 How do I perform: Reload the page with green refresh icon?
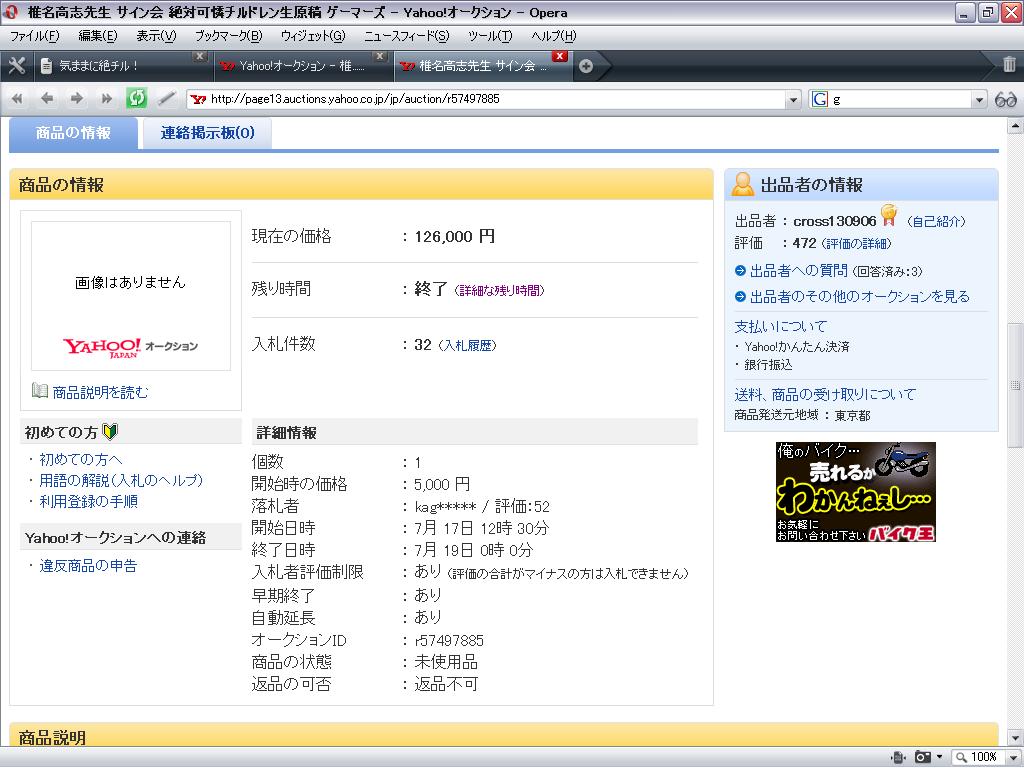click(136, 99)
